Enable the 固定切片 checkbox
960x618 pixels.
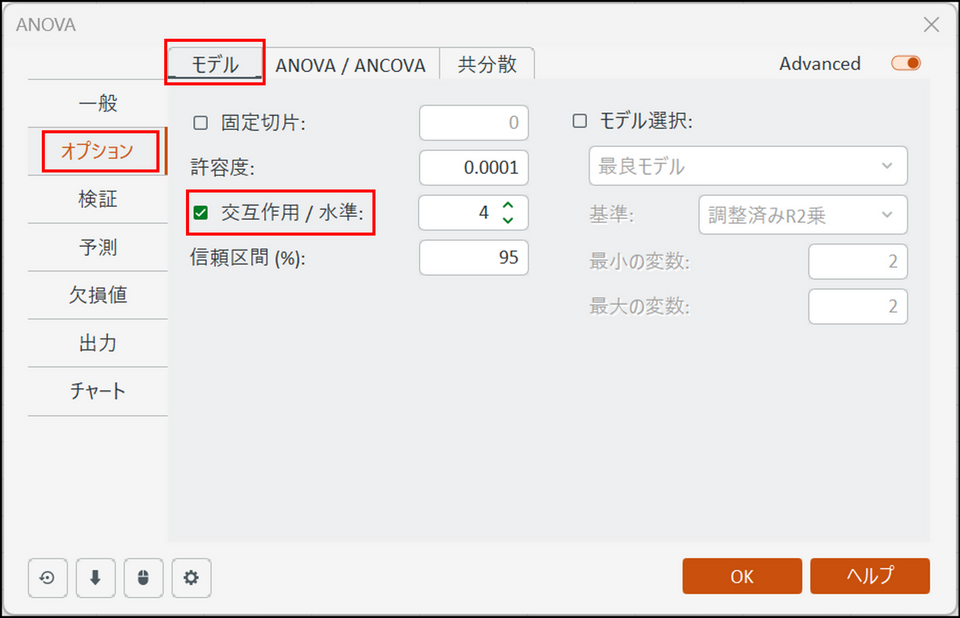[201, 123]
